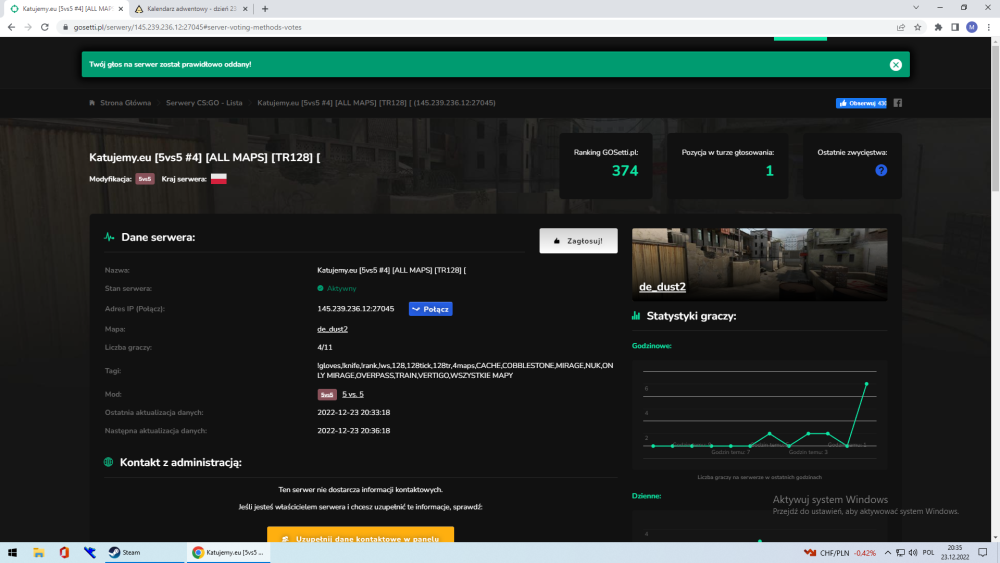Image resolution: width=1000 pixels, height=563 pixels.
Task: Open a new browser tab
Action: tap(265, 9)
